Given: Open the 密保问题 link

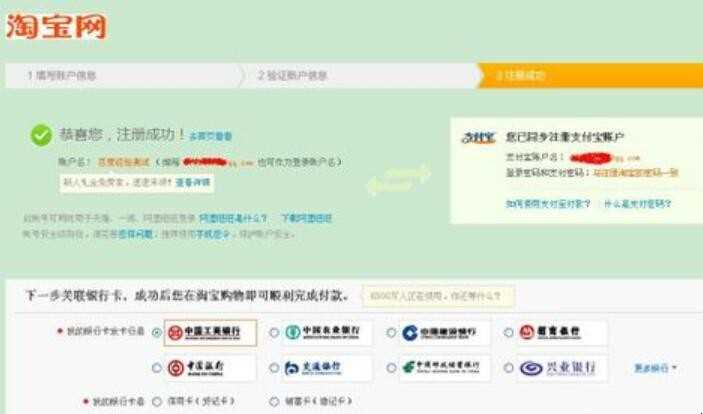Looking at the screenshot, I should [135, 234].
